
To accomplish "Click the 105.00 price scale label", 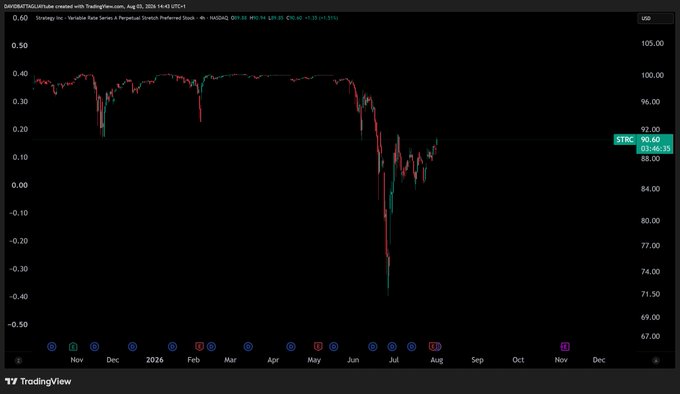I will [652, 43].
